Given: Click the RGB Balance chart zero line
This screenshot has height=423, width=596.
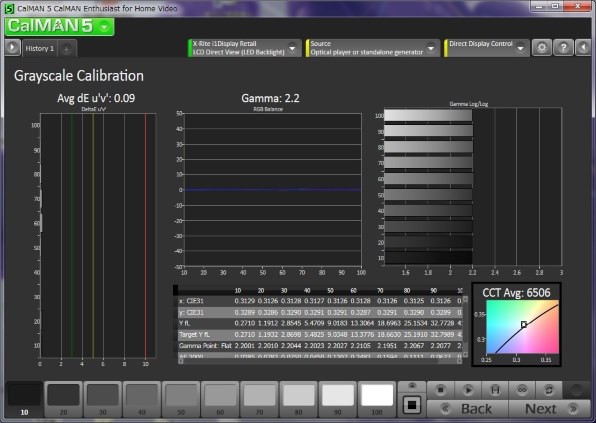Looking at the screenshot, I should [273, 190].
